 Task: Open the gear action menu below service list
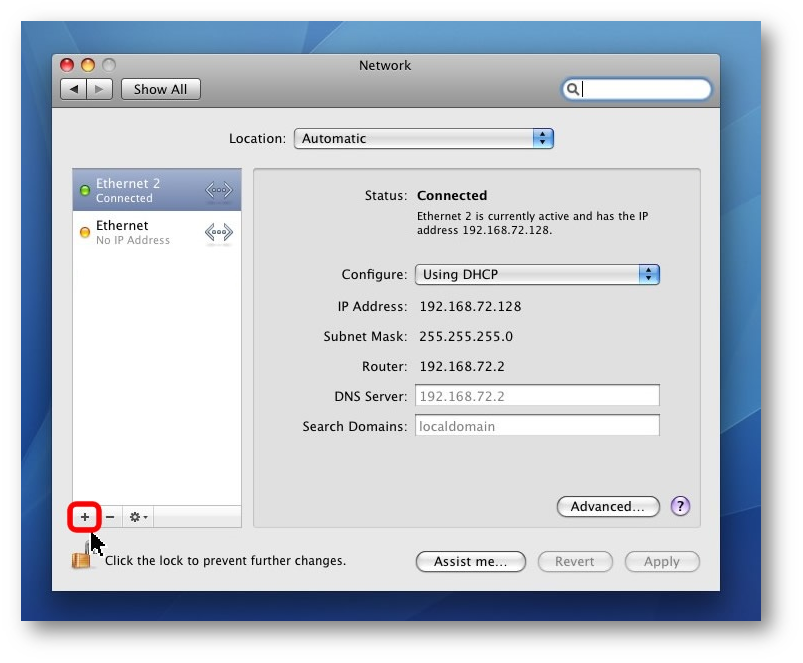click(139, 517)
